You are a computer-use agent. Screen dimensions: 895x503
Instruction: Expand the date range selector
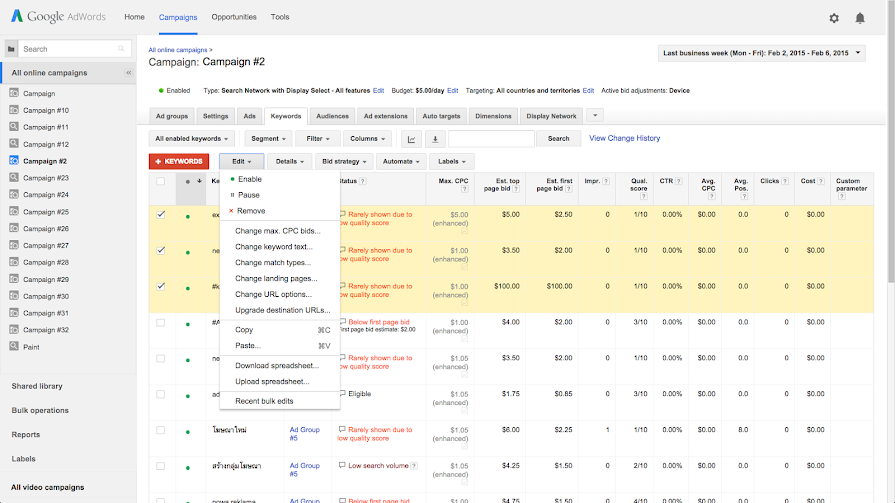point(761,53)
